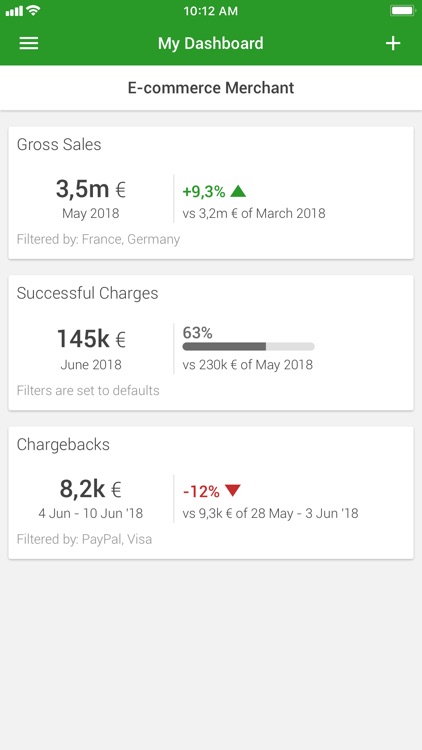Tap Filtered by: PayPal, Visa text
Image resolution: width=422 pixels, height=750 pixels.
(85, 540)
